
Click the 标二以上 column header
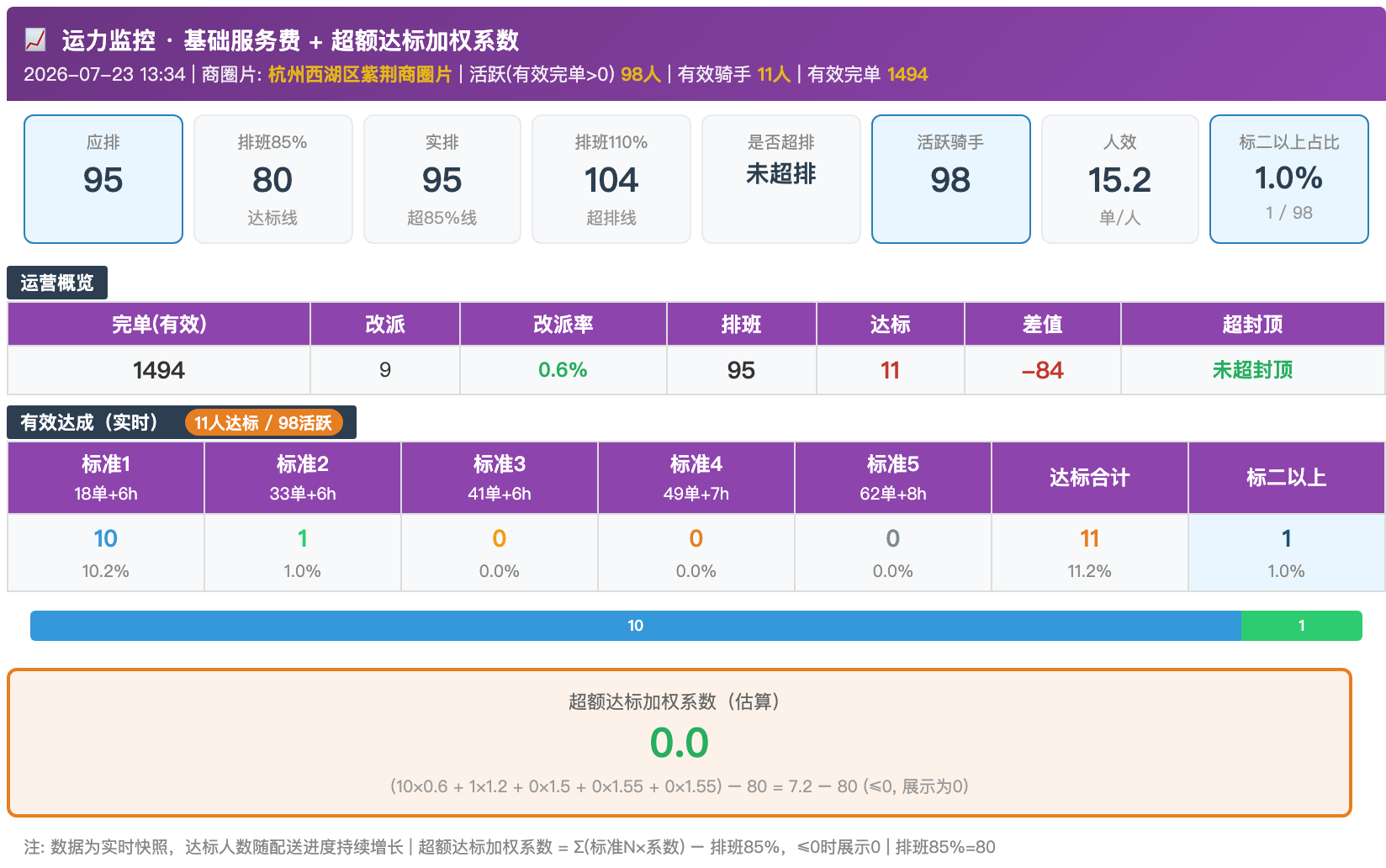(1287, 478)
